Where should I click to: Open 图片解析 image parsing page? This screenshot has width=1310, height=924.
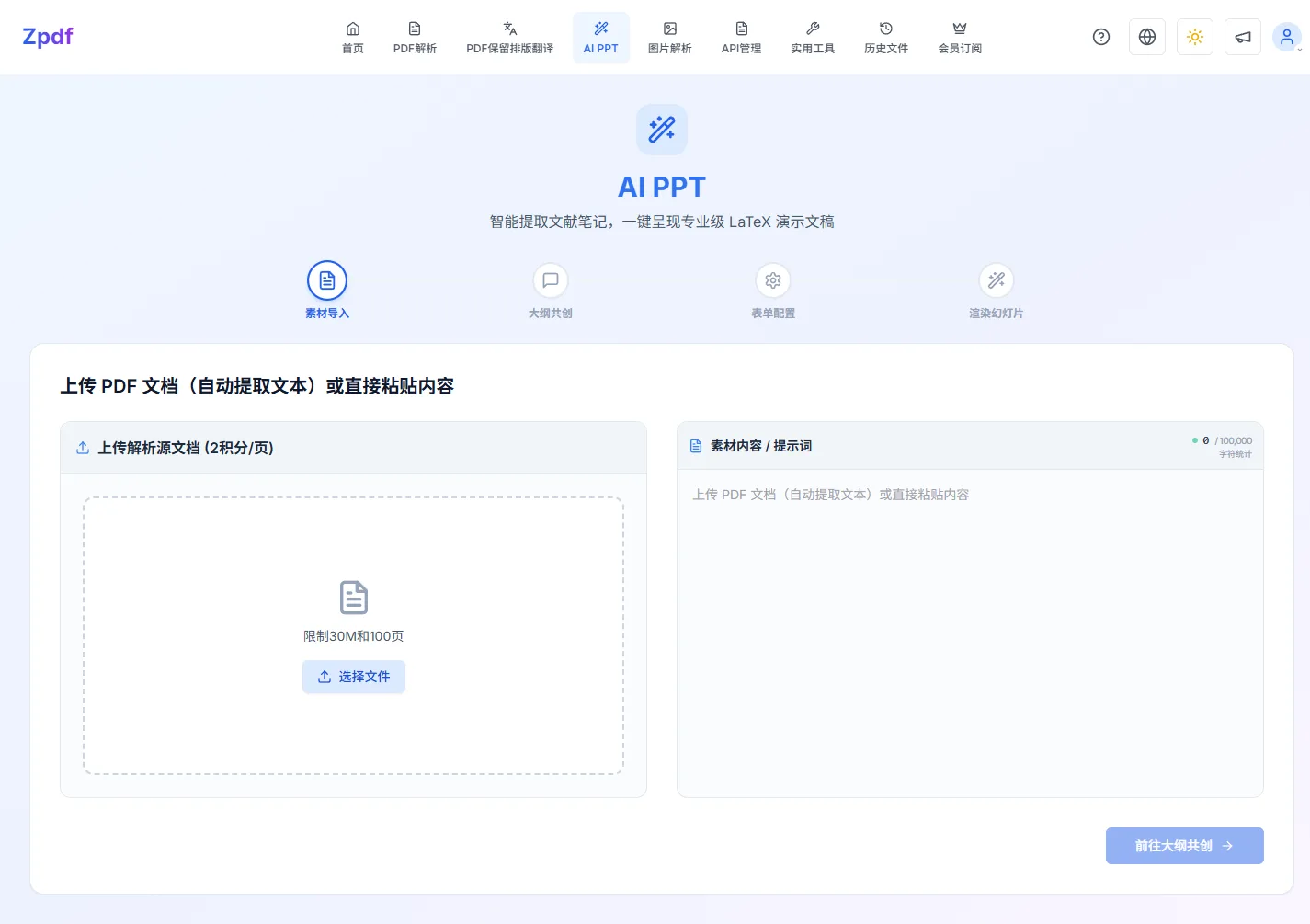click(669, 38)
